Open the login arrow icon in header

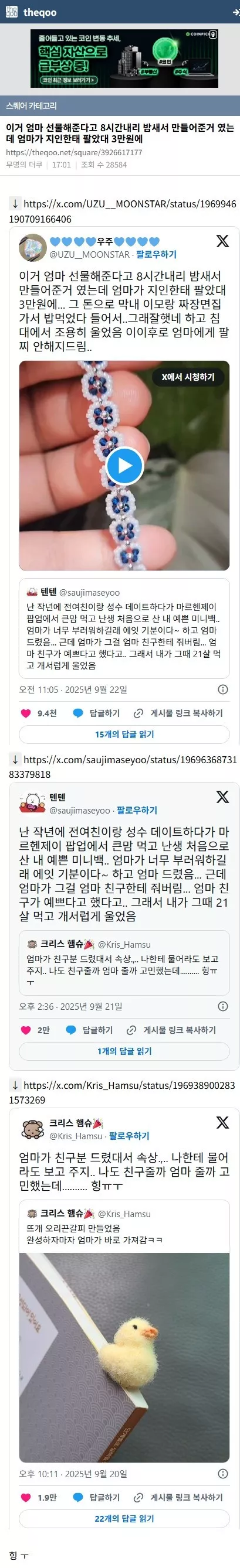coord(236,12)
